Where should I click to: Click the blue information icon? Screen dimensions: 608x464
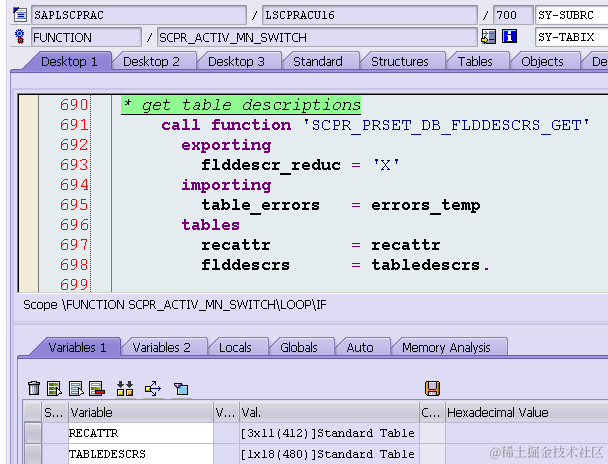tap(509, 36)
